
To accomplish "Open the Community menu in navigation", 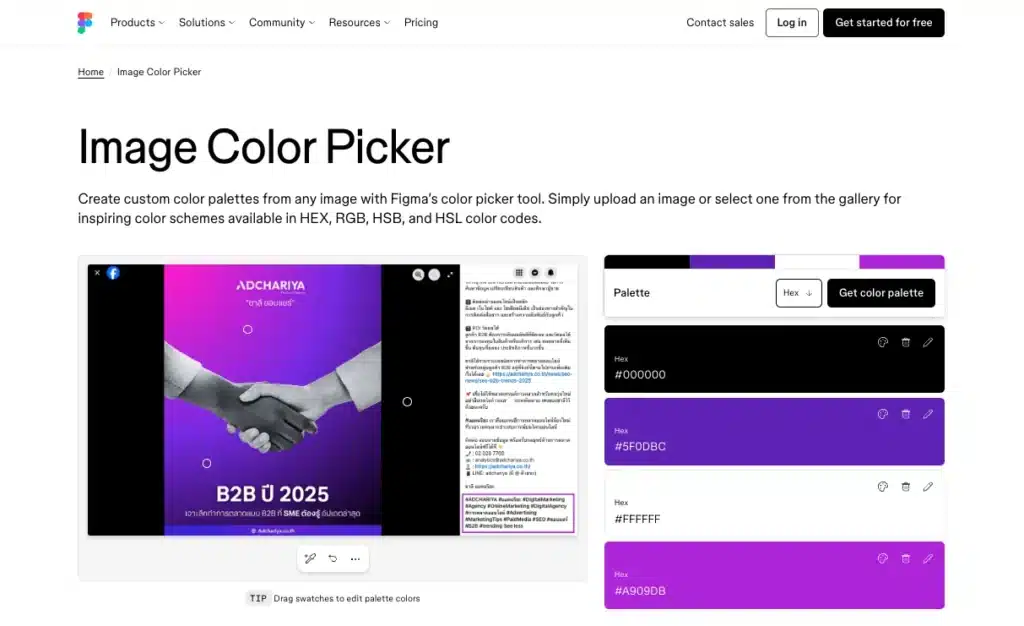I will tap(281, 23).
